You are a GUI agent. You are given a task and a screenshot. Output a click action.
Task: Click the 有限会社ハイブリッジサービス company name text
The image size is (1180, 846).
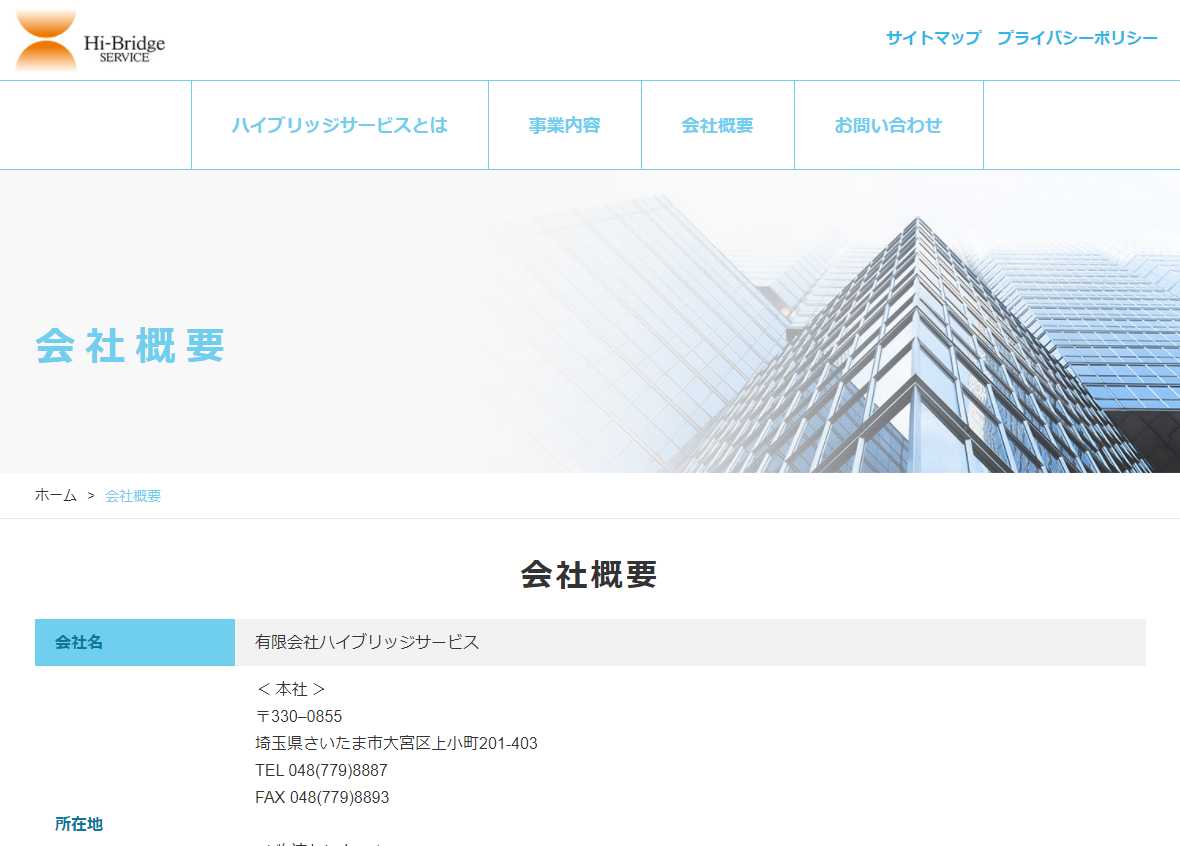(367, 643)
